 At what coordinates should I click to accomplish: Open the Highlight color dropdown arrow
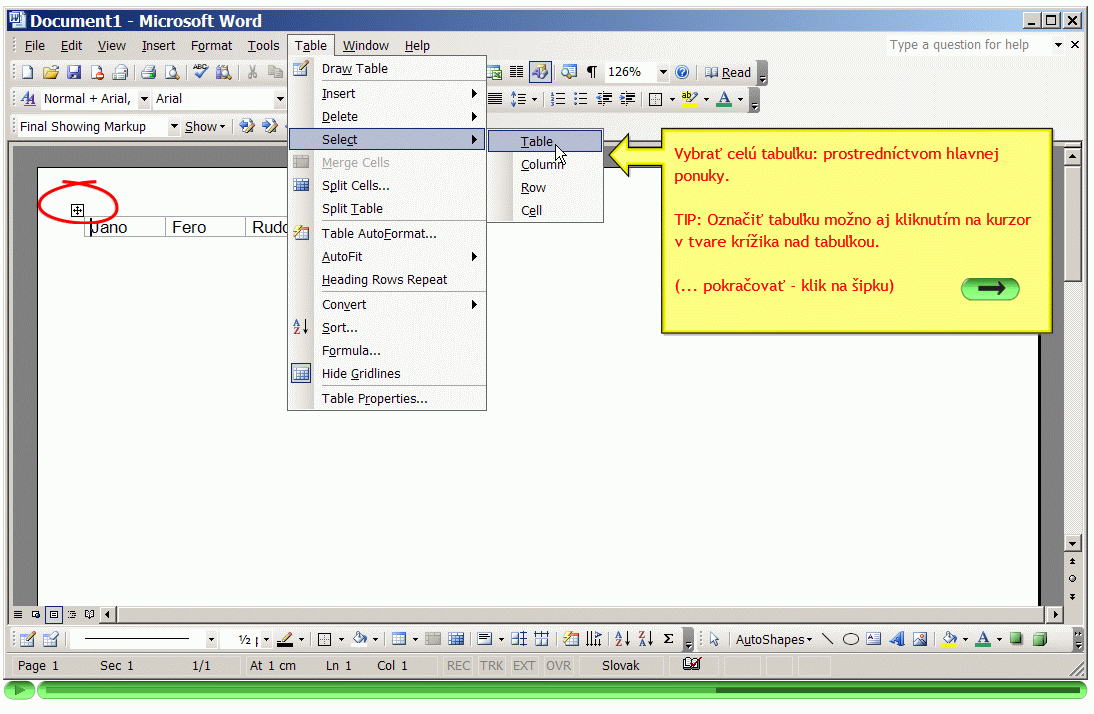pyautogui.click(x=706, y=99)
